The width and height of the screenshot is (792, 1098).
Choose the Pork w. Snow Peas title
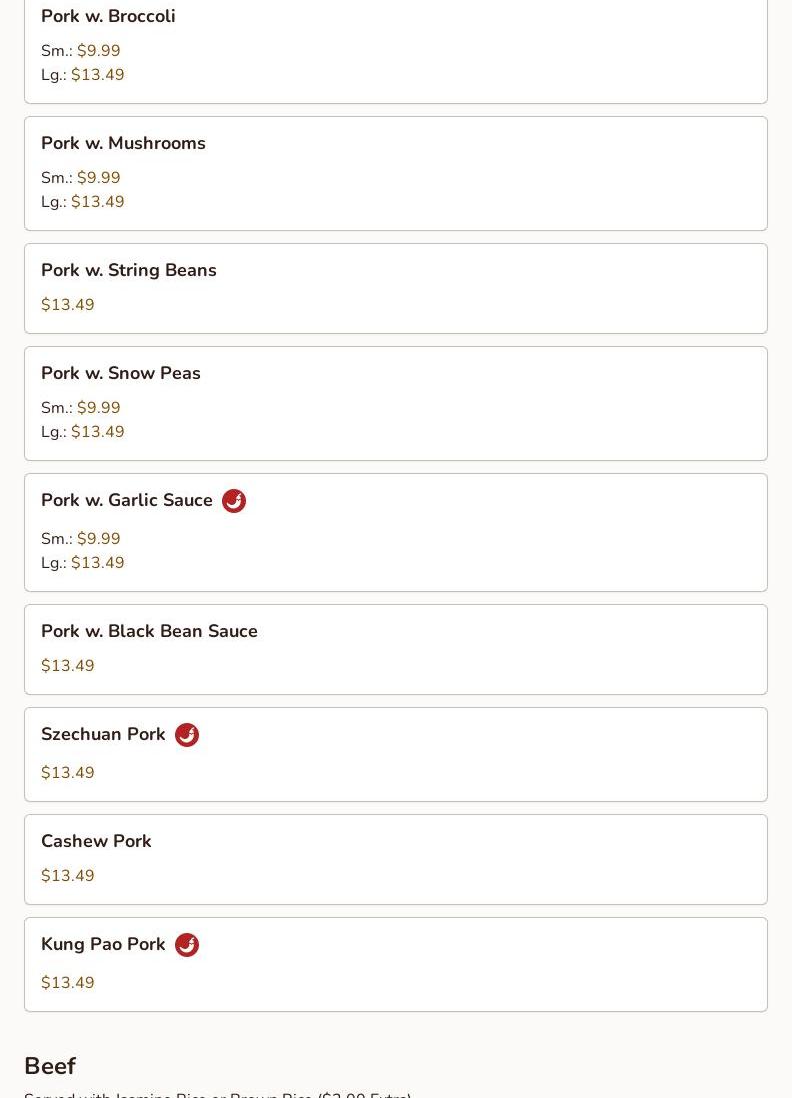pos(121,373)
